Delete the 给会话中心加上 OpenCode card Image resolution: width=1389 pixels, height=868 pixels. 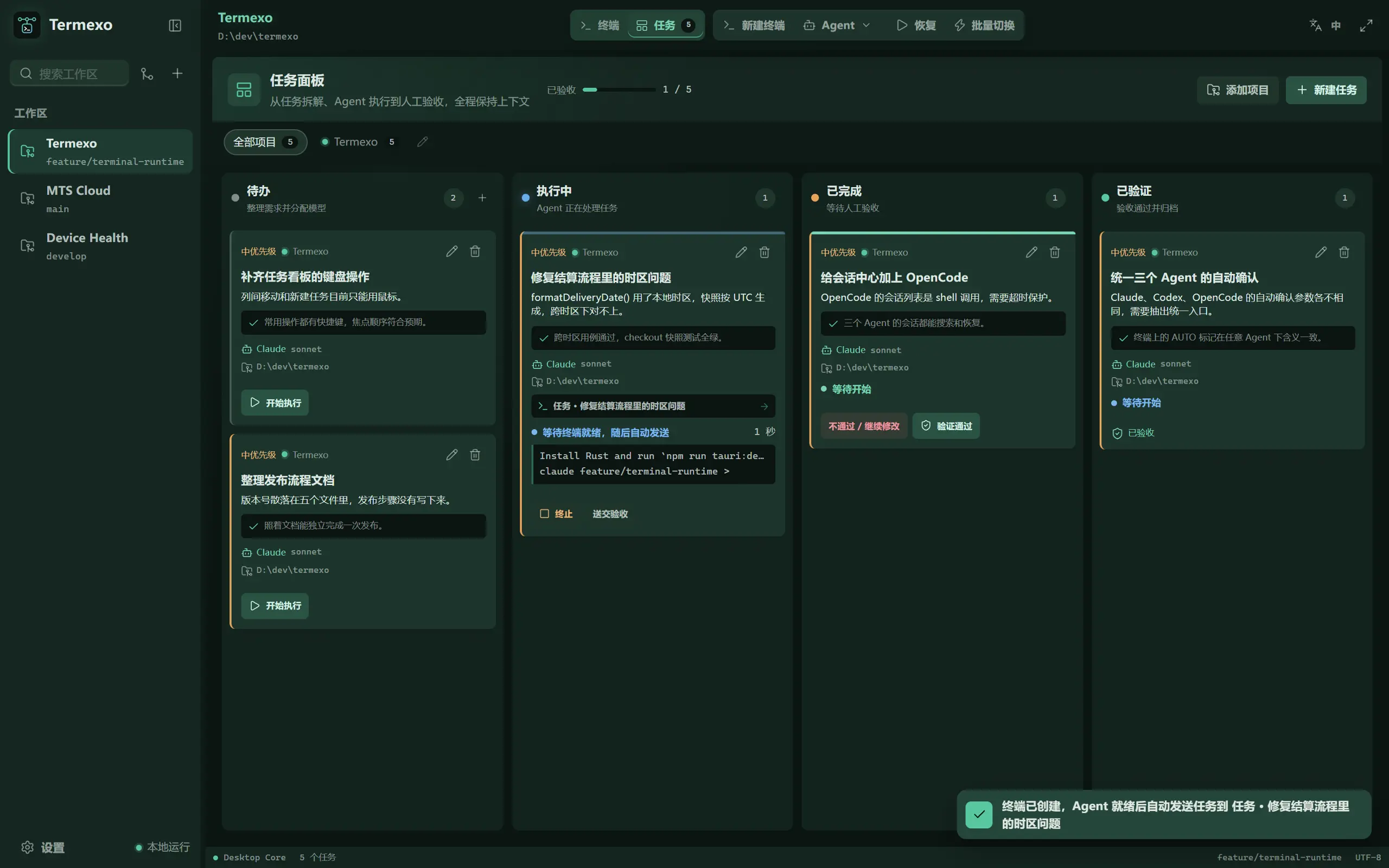tap(1054, 252)
